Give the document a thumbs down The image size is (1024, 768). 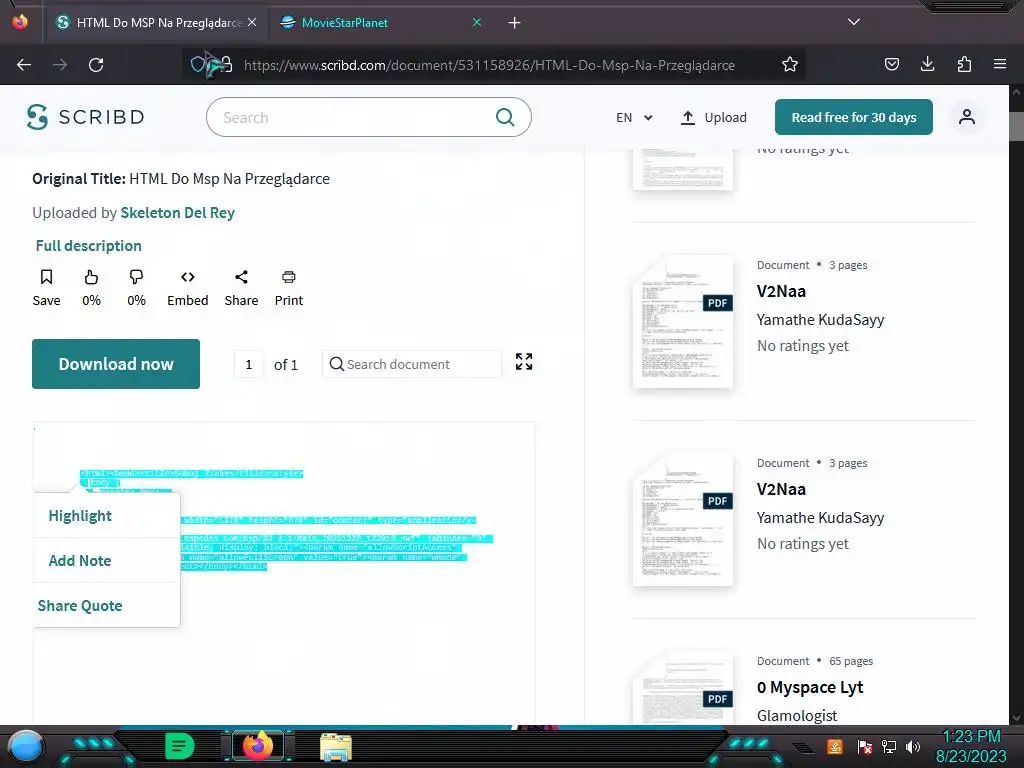(x=136, y=287)
